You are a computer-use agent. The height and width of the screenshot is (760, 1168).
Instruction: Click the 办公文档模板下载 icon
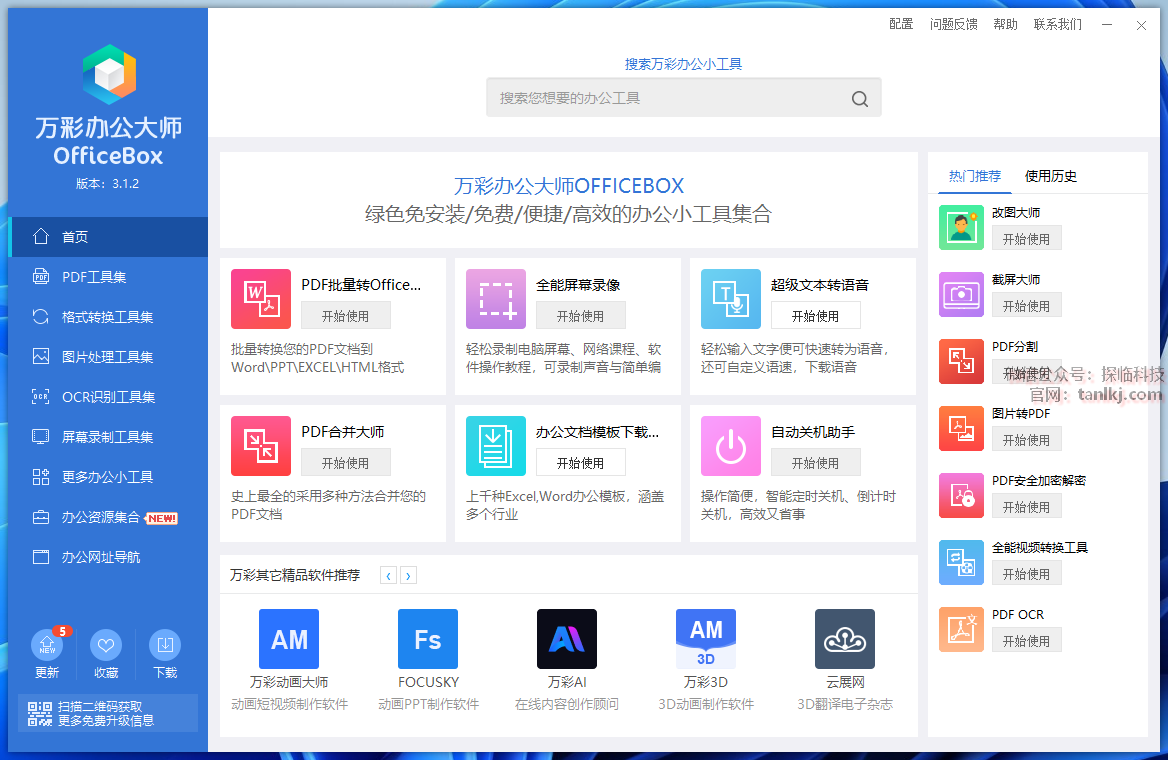click(x=496, y=446)
